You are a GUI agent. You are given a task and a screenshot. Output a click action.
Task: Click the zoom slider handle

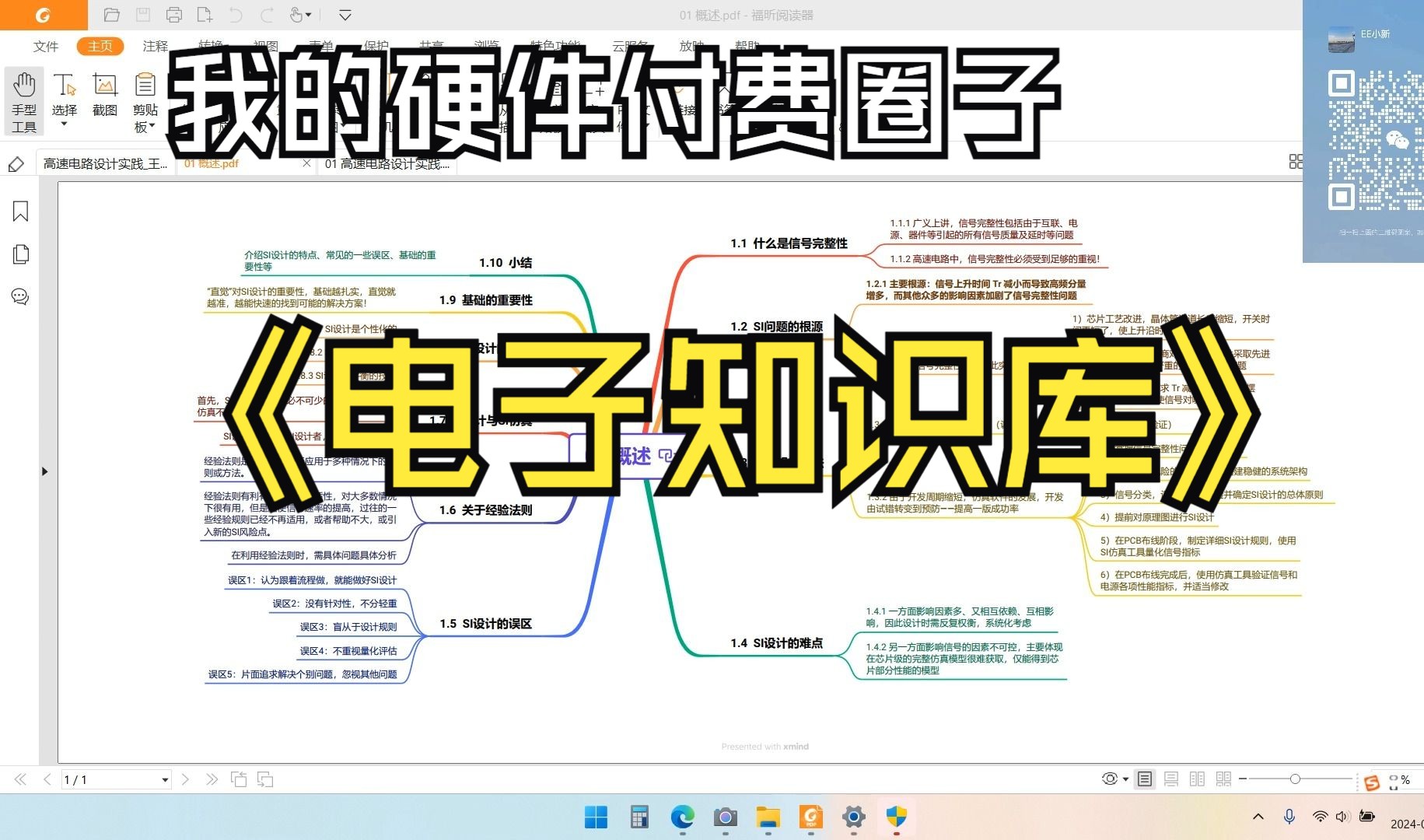pyautogui.click(x=1295, y=779)
